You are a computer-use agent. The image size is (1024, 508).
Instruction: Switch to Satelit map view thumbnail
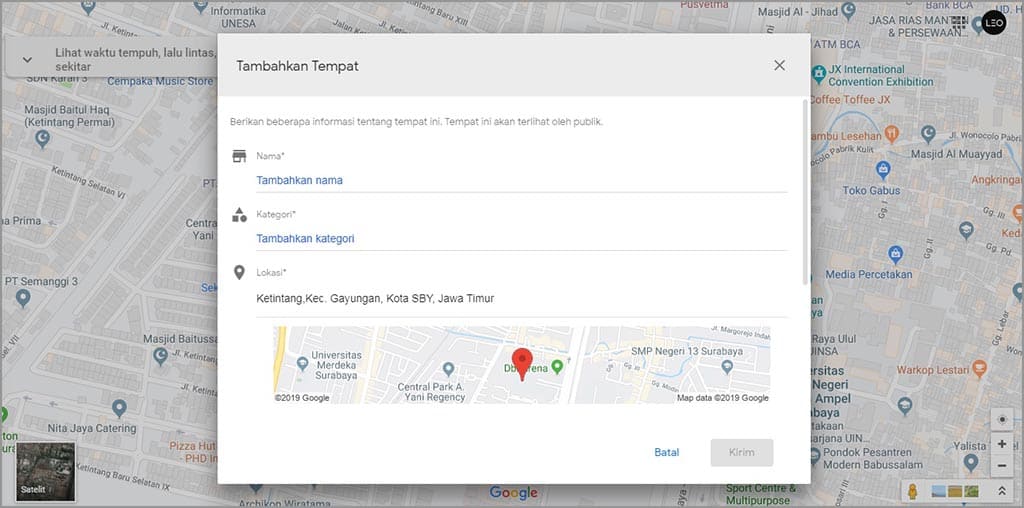46,472
